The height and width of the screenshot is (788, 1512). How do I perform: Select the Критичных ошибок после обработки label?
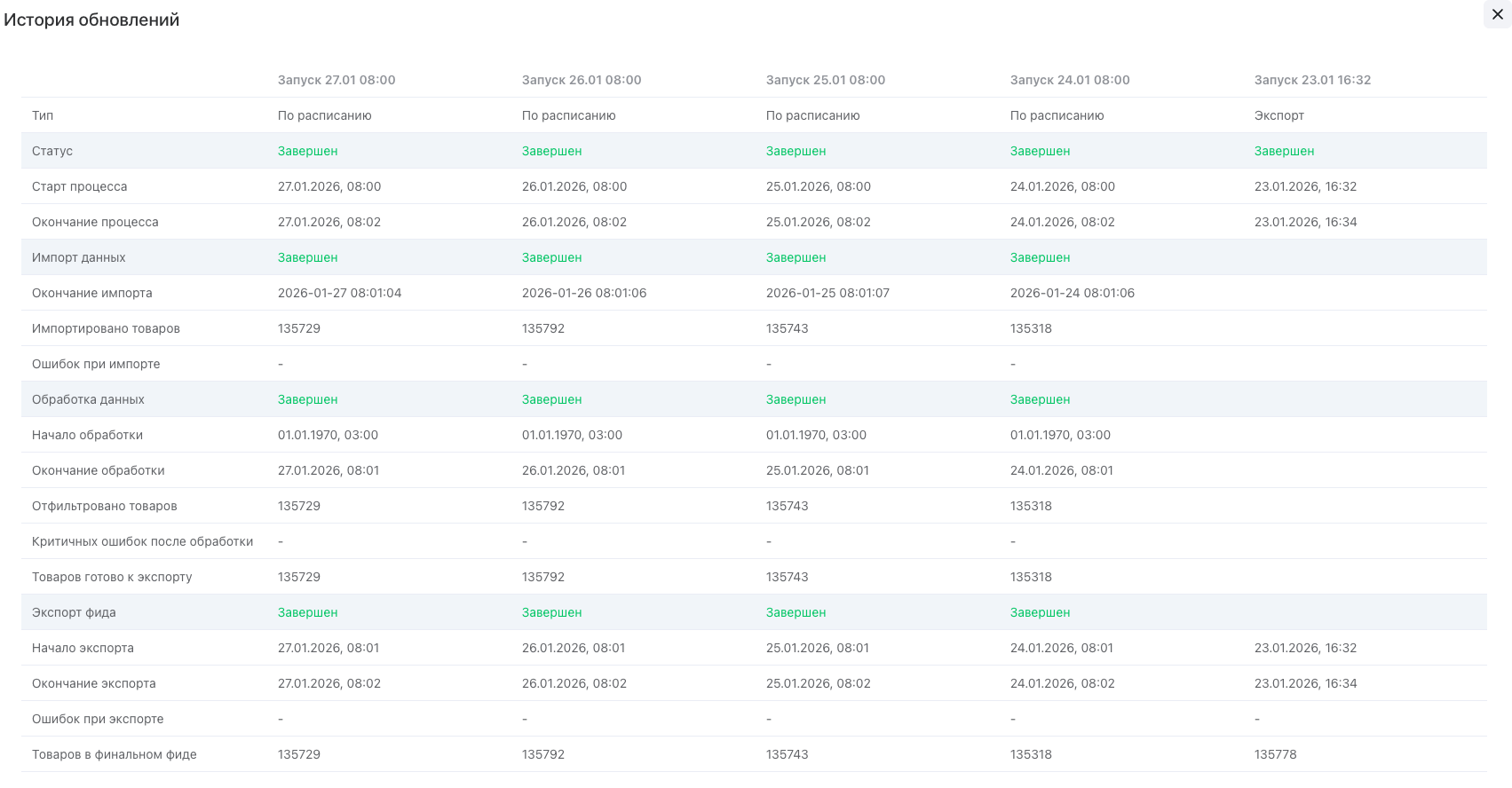pos(142,541)
